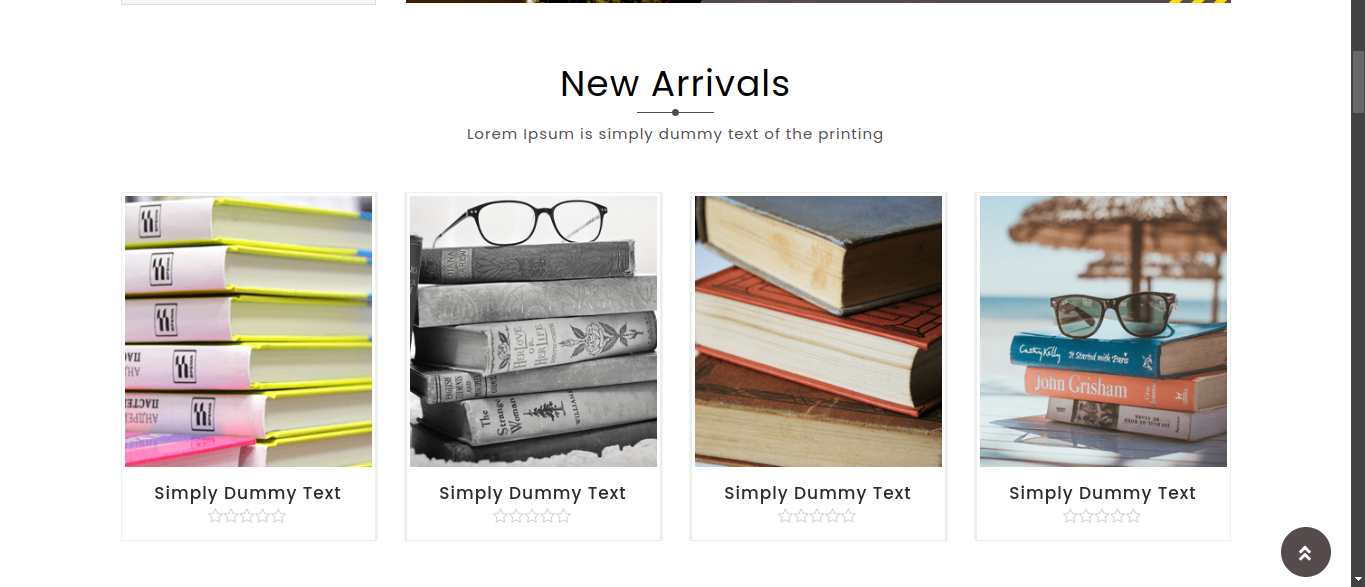Click fifth star on the third product

pos(849,516)
